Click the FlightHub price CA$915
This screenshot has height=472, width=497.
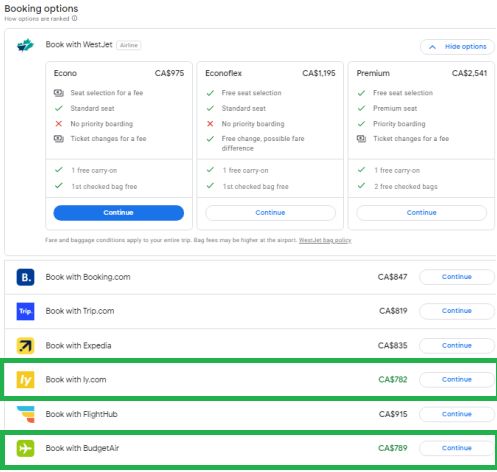393,414
